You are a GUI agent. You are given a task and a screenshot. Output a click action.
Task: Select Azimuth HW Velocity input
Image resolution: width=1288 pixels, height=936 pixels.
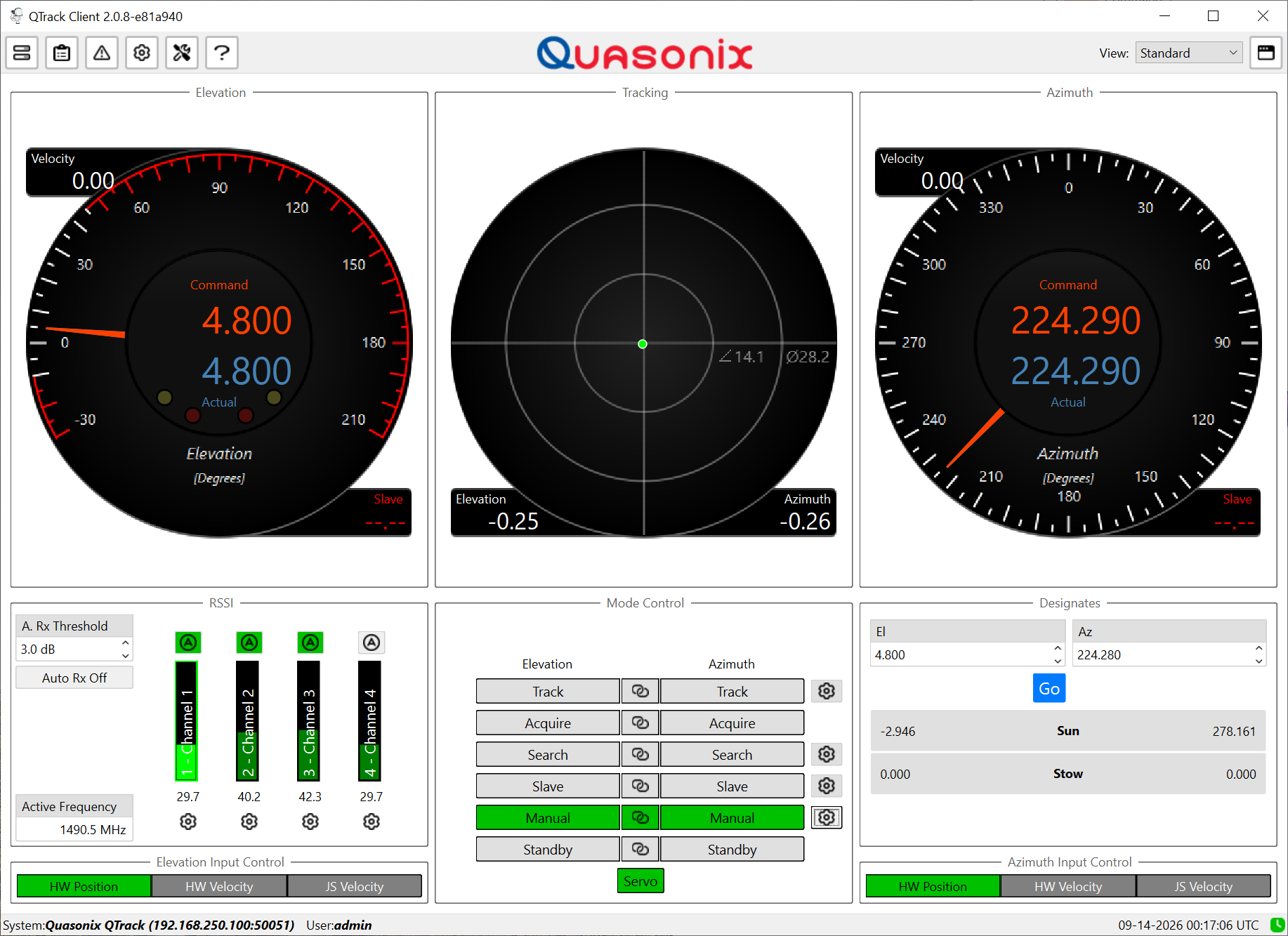(x=1068, y=886)
